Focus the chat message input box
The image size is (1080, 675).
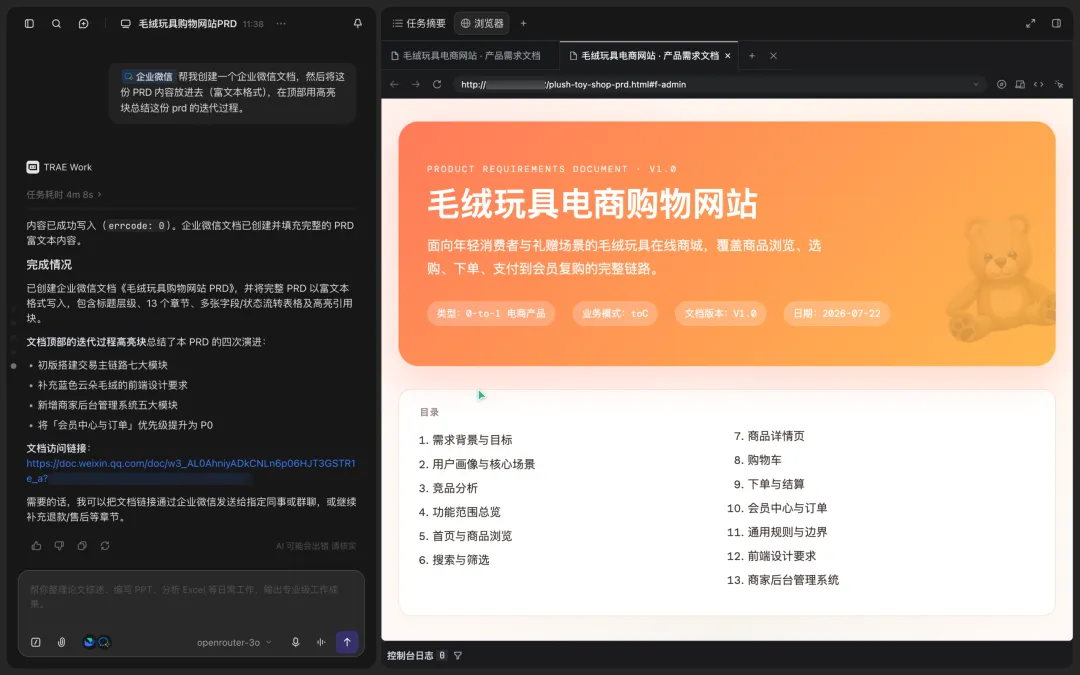click(x=191, y=596)
